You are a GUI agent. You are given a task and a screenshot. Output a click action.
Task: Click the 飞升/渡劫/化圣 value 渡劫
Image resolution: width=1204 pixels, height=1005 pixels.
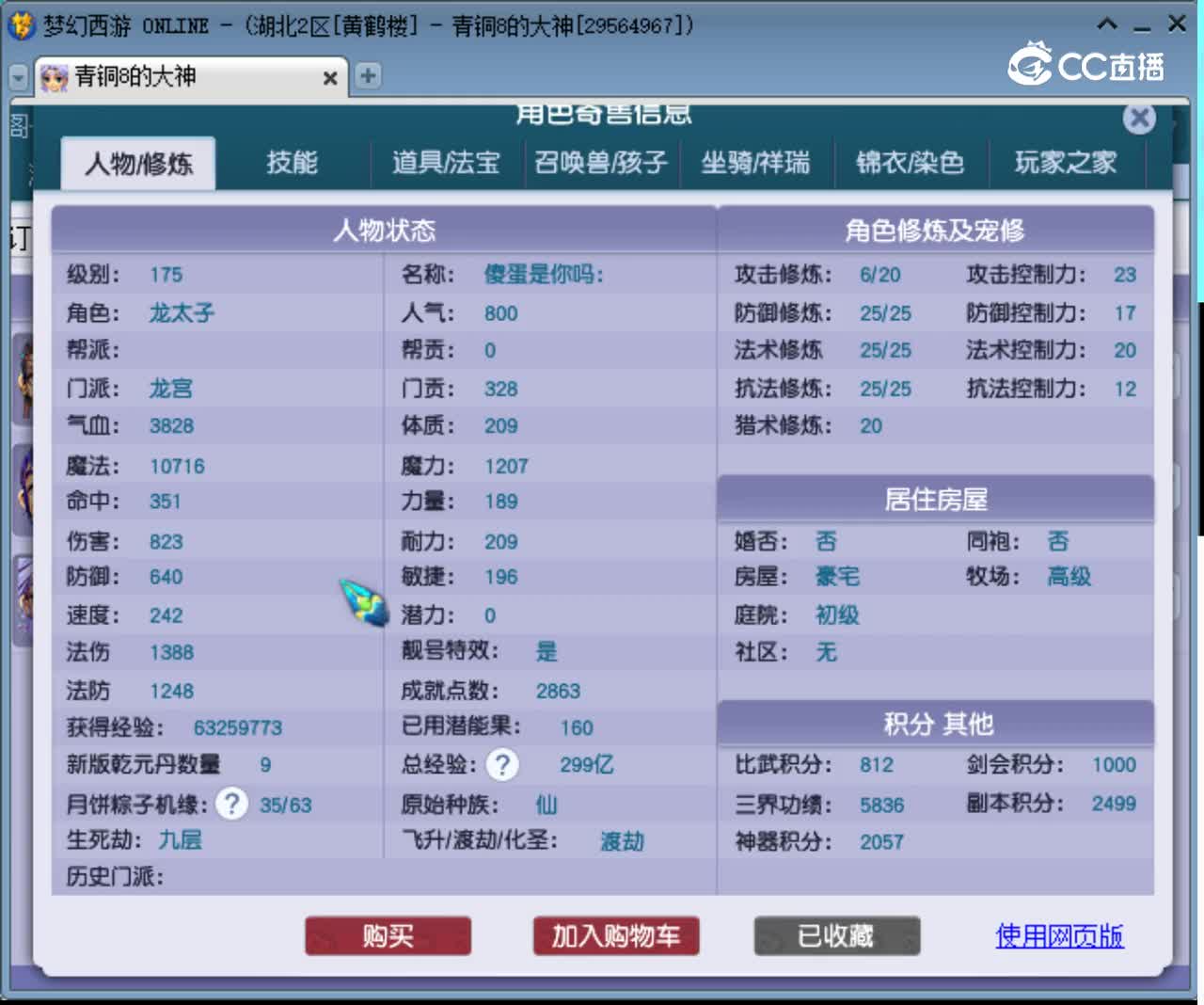click(623, 841)
